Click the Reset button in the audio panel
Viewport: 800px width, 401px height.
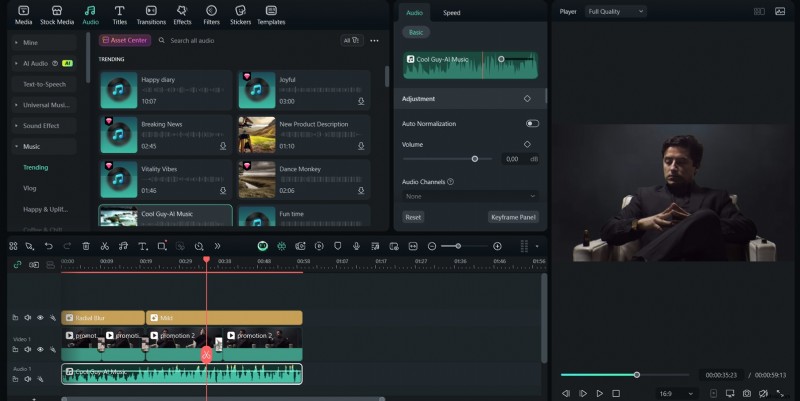(412, 217)
